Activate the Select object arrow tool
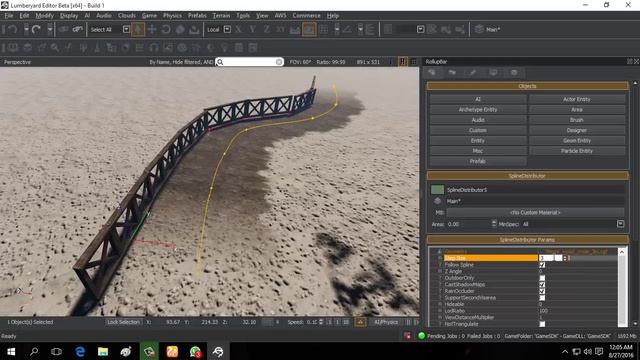The width and height of the screenshot is (640, 360). 138,29
